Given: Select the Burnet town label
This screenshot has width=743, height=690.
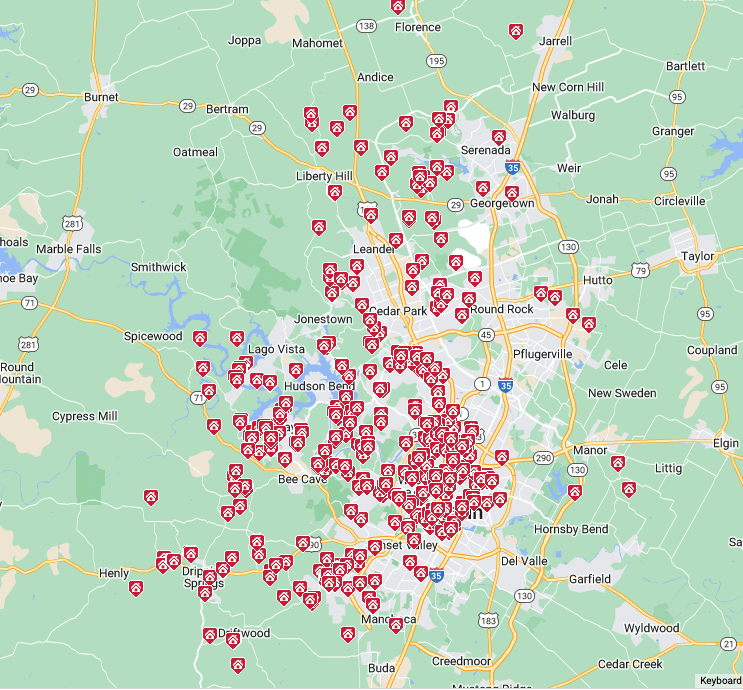Looking at the screenshot, I should [x=101, y=98].
